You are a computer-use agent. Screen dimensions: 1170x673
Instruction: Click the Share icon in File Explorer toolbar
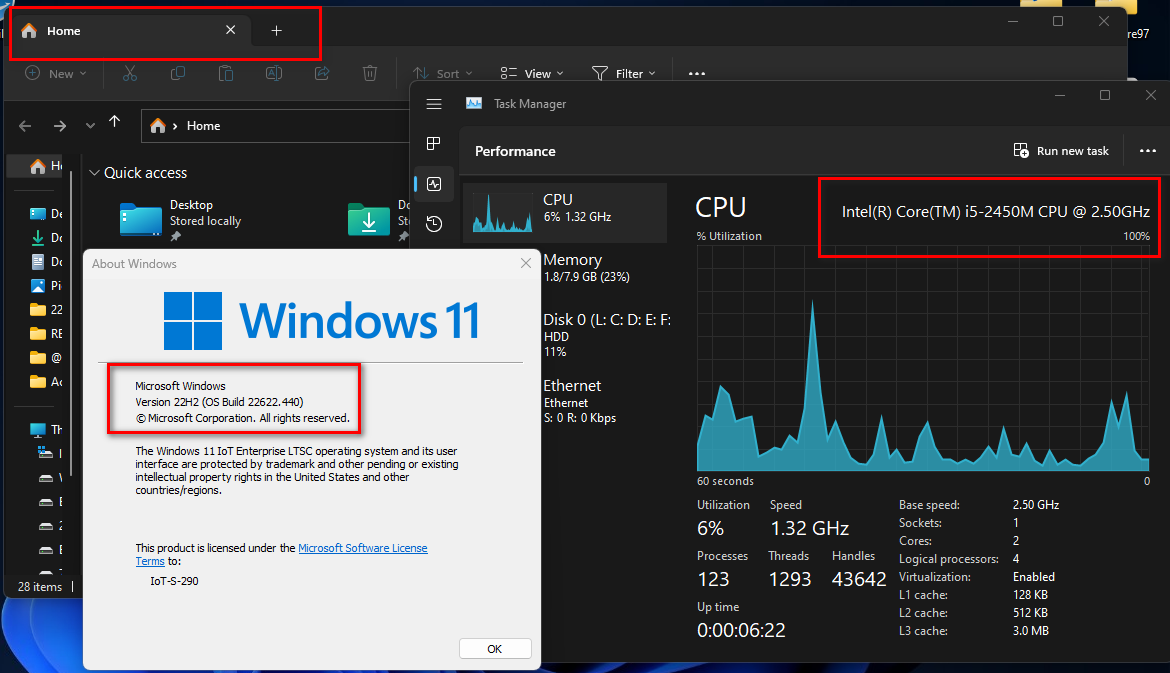click(x=322, y=73)
